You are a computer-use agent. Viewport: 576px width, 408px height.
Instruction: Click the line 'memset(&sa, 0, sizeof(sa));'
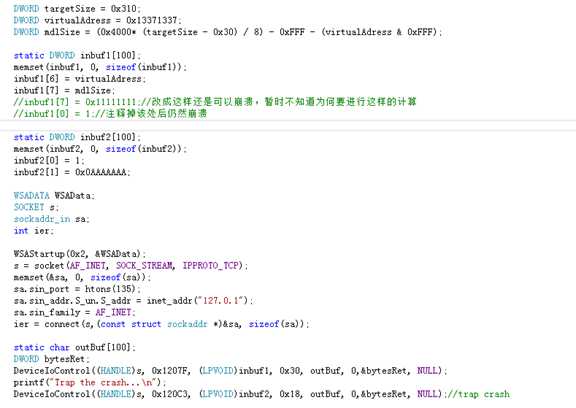(82, 278)
